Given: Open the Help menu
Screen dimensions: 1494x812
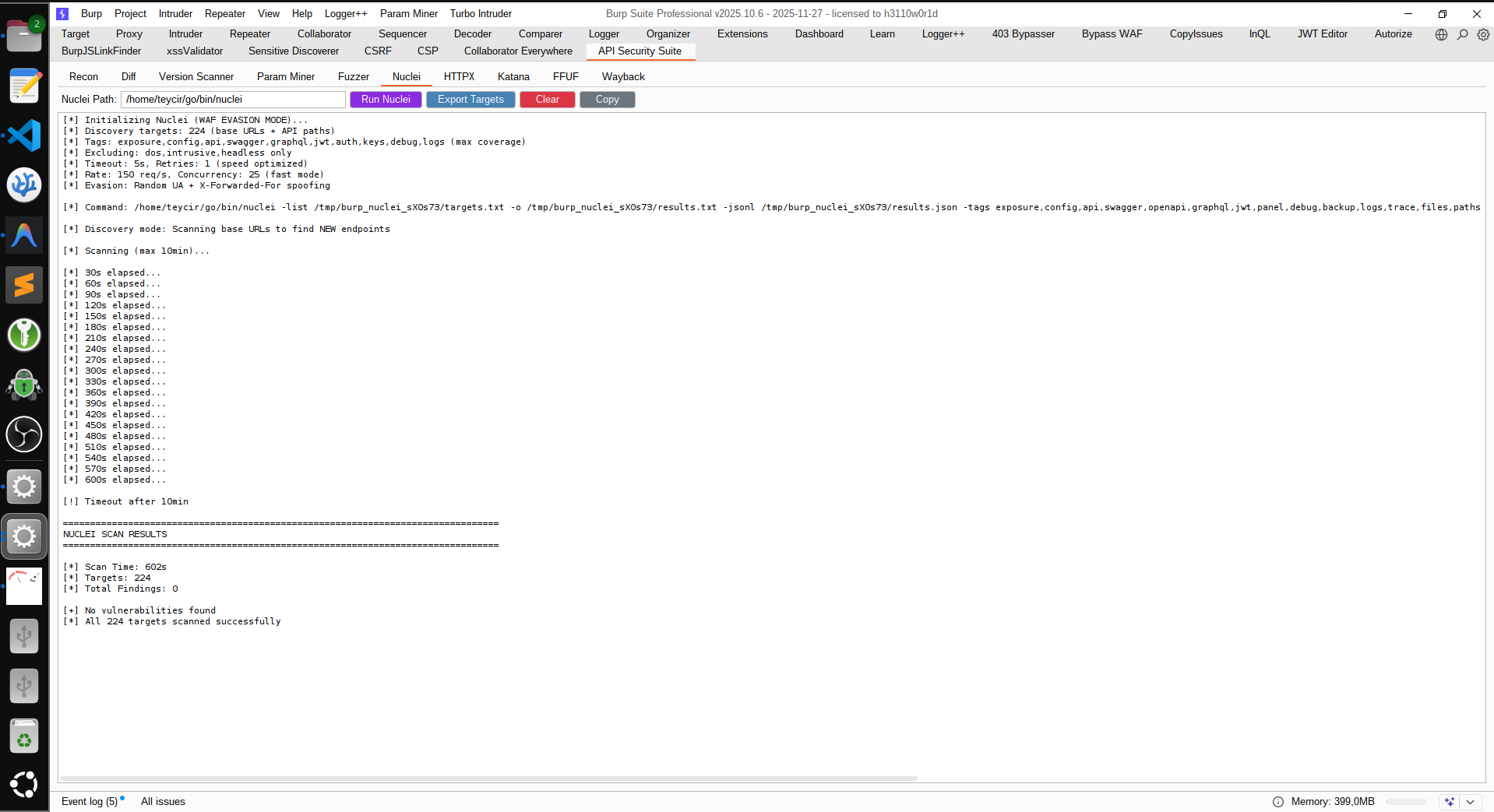Looking at the screenshot, I should pyautogui.click(x=302, y=13).
